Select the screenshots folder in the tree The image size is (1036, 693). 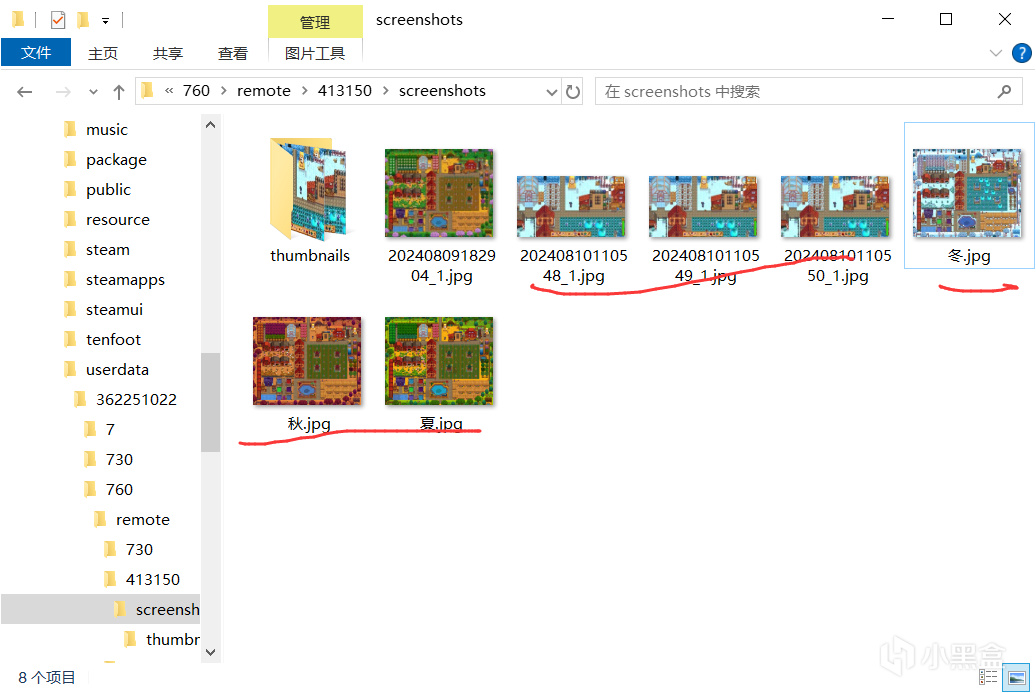click(x=100, y=609)
